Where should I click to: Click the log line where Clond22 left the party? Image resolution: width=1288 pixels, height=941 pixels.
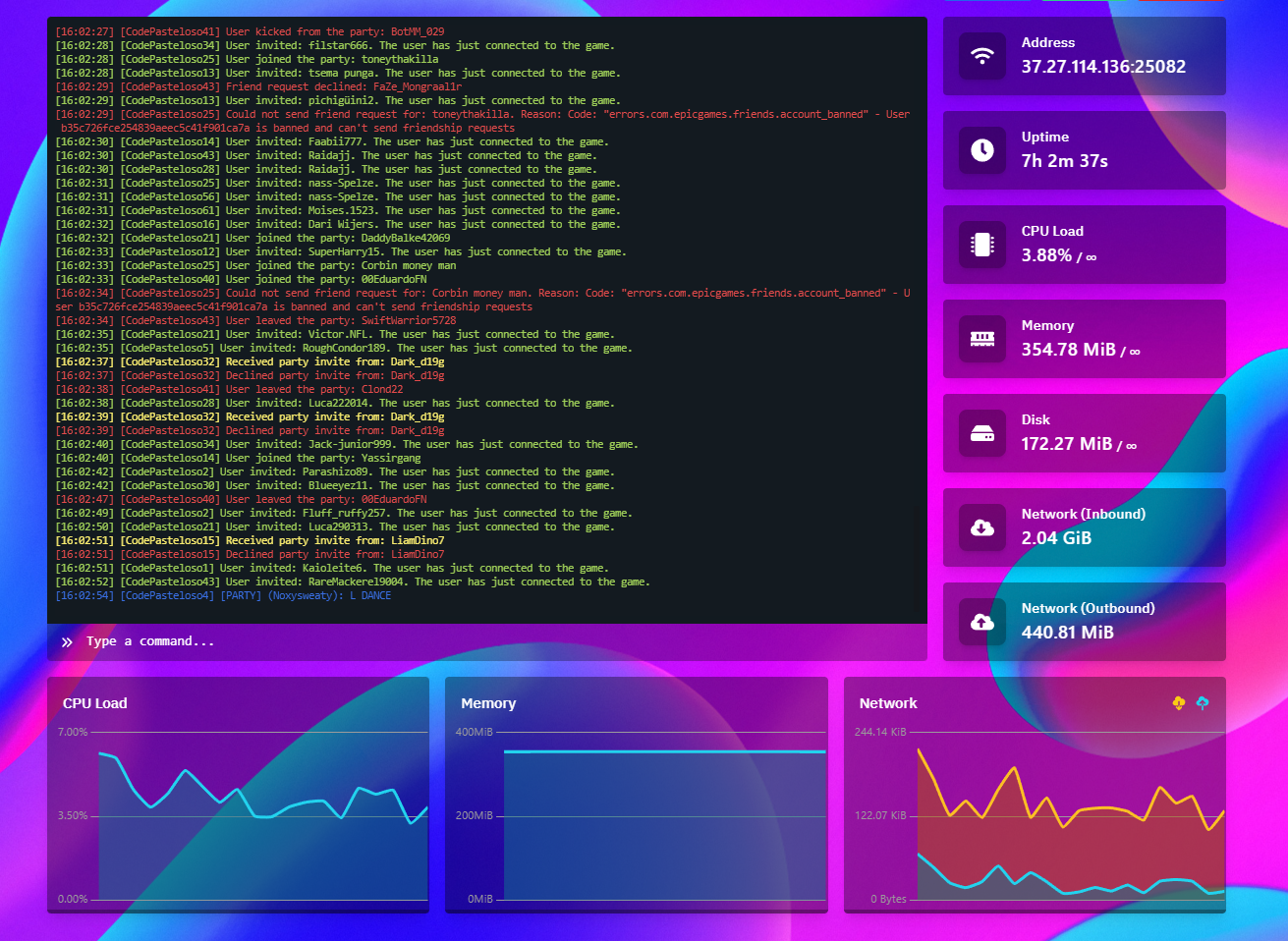click(x=229, y=389)
